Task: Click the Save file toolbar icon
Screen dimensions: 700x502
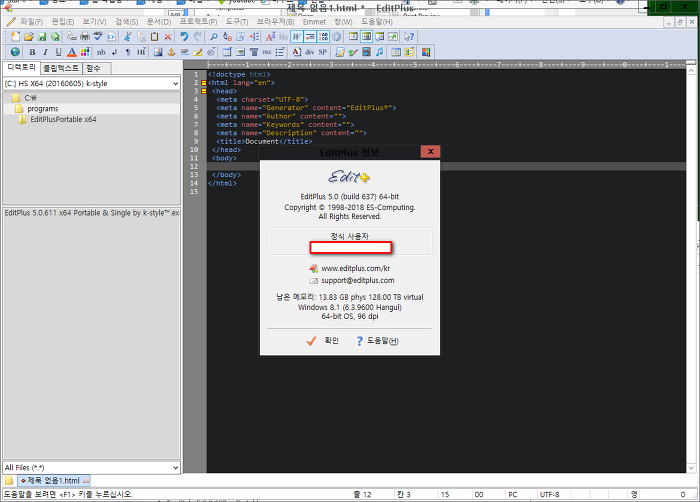Action: [x=43, y=37]
